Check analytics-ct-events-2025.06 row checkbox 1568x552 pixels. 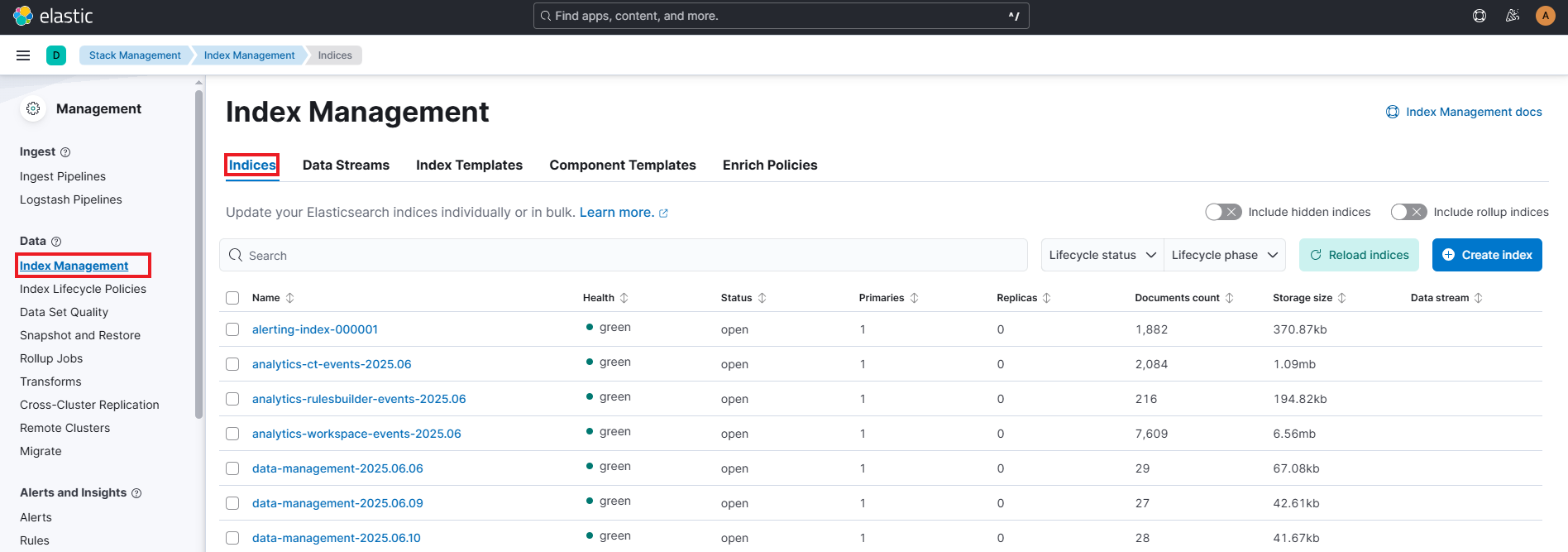click(232, 364)
